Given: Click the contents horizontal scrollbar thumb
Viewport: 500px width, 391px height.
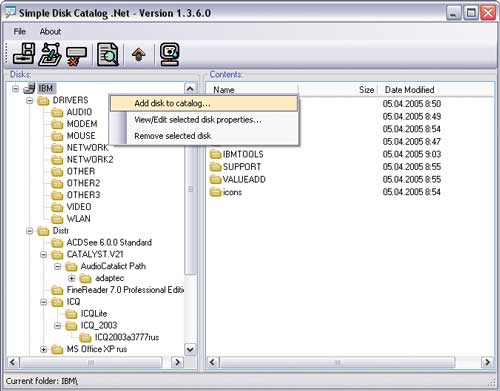Looking at the screenshot, I should pyautogui.click(x=337, y=362).
